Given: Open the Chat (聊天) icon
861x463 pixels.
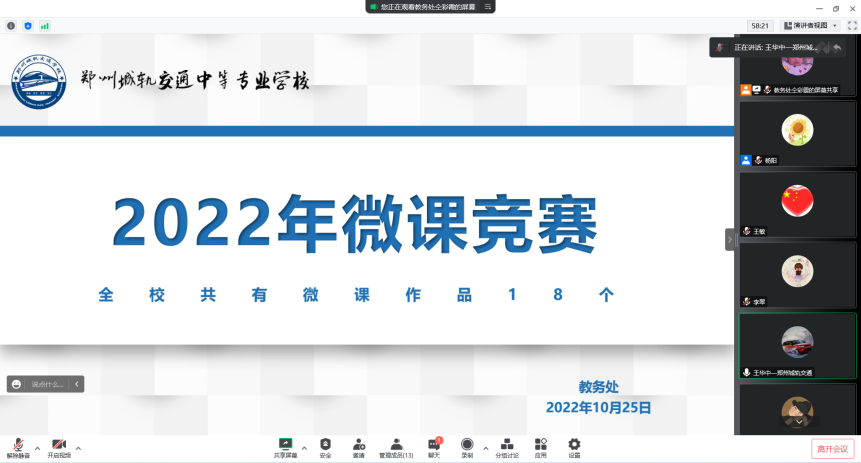Looking at the screenshot, I should click(x=434, y=446).
